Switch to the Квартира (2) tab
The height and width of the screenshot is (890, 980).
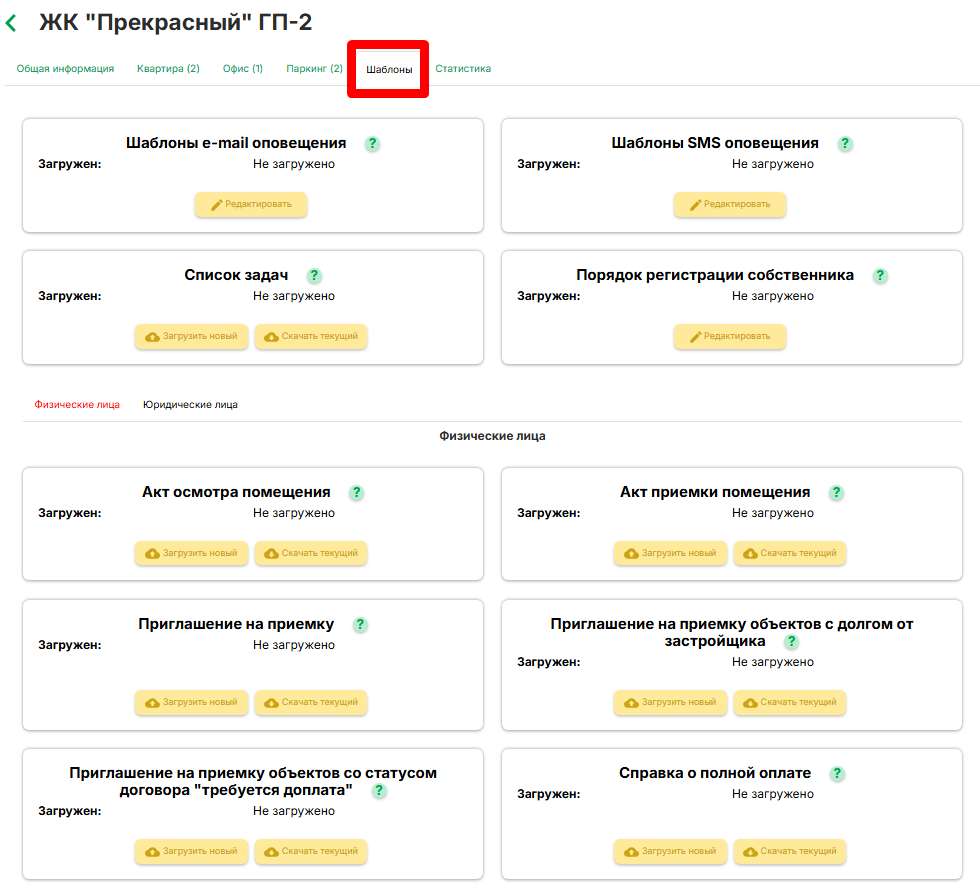[x=168, y=69]
